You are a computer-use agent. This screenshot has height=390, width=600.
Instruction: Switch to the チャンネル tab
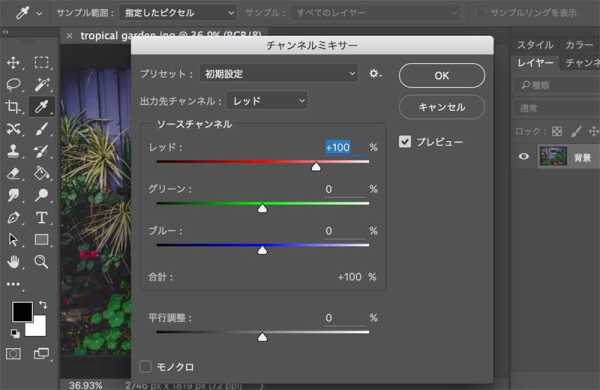(582, 63)
